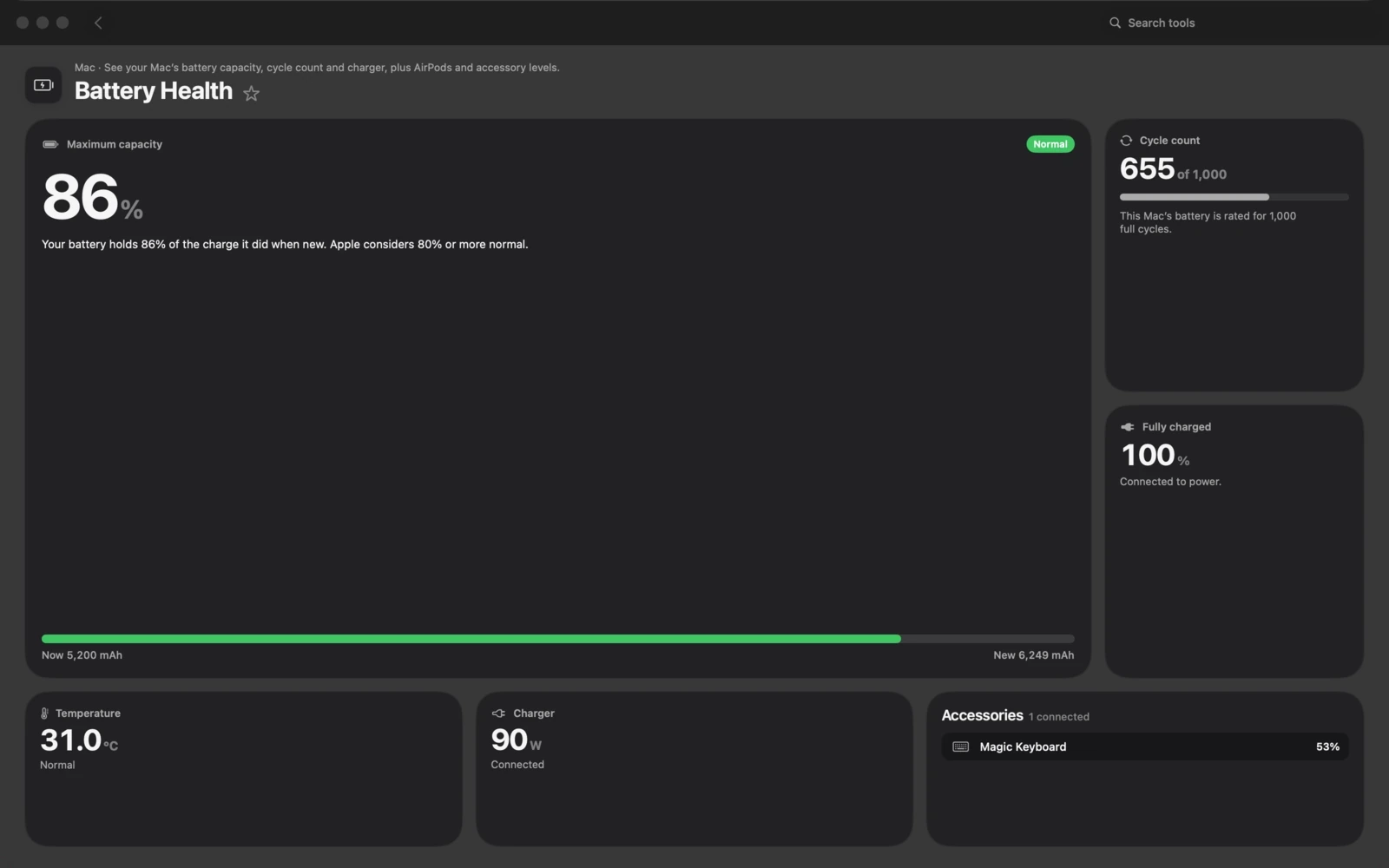Click the Battery Health title
This screenshot has width=1389, height=868.
point(154,91)
